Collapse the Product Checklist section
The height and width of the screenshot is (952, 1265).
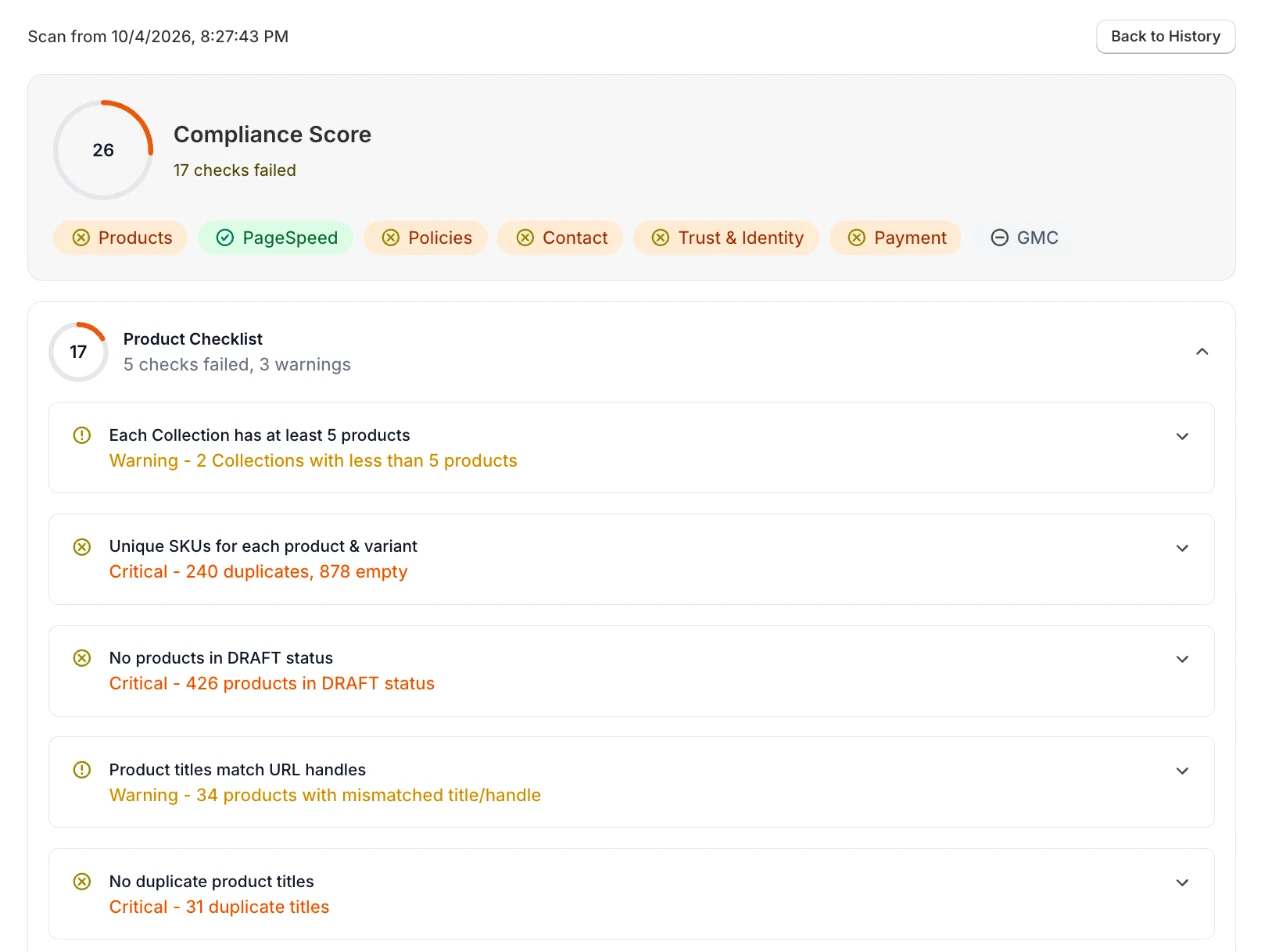(x=1202, y=352)
